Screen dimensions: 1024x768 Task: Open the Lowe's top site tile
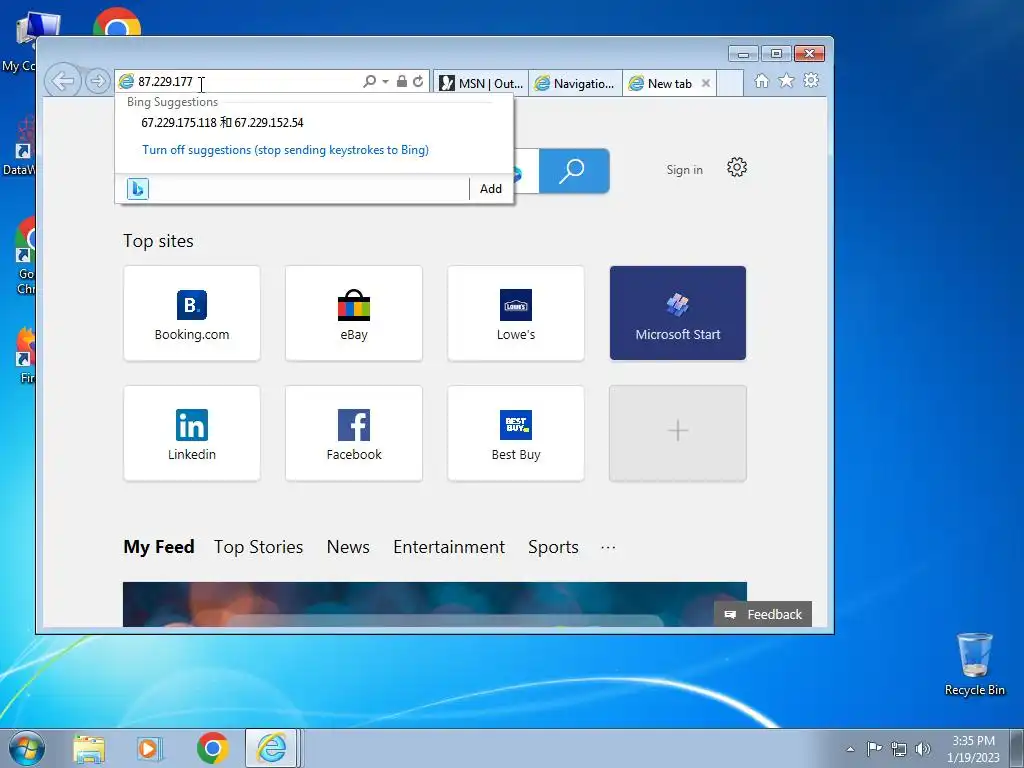(x=516, y=313)
